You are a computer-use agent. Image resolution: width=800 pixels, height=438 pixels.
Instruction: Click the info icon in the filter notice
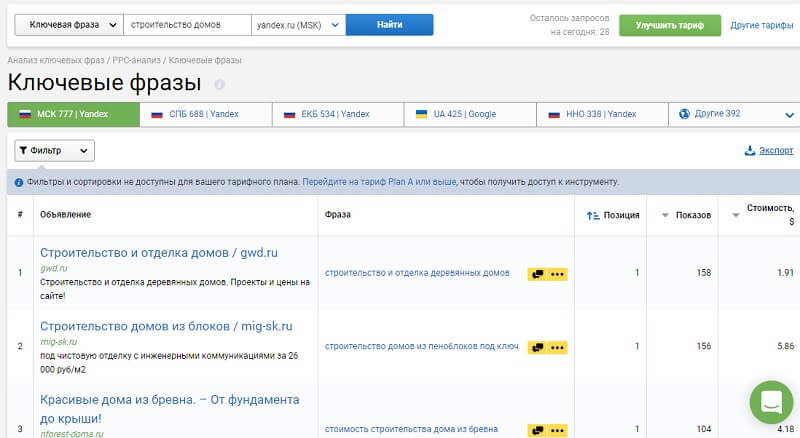(x=19, y=182)
